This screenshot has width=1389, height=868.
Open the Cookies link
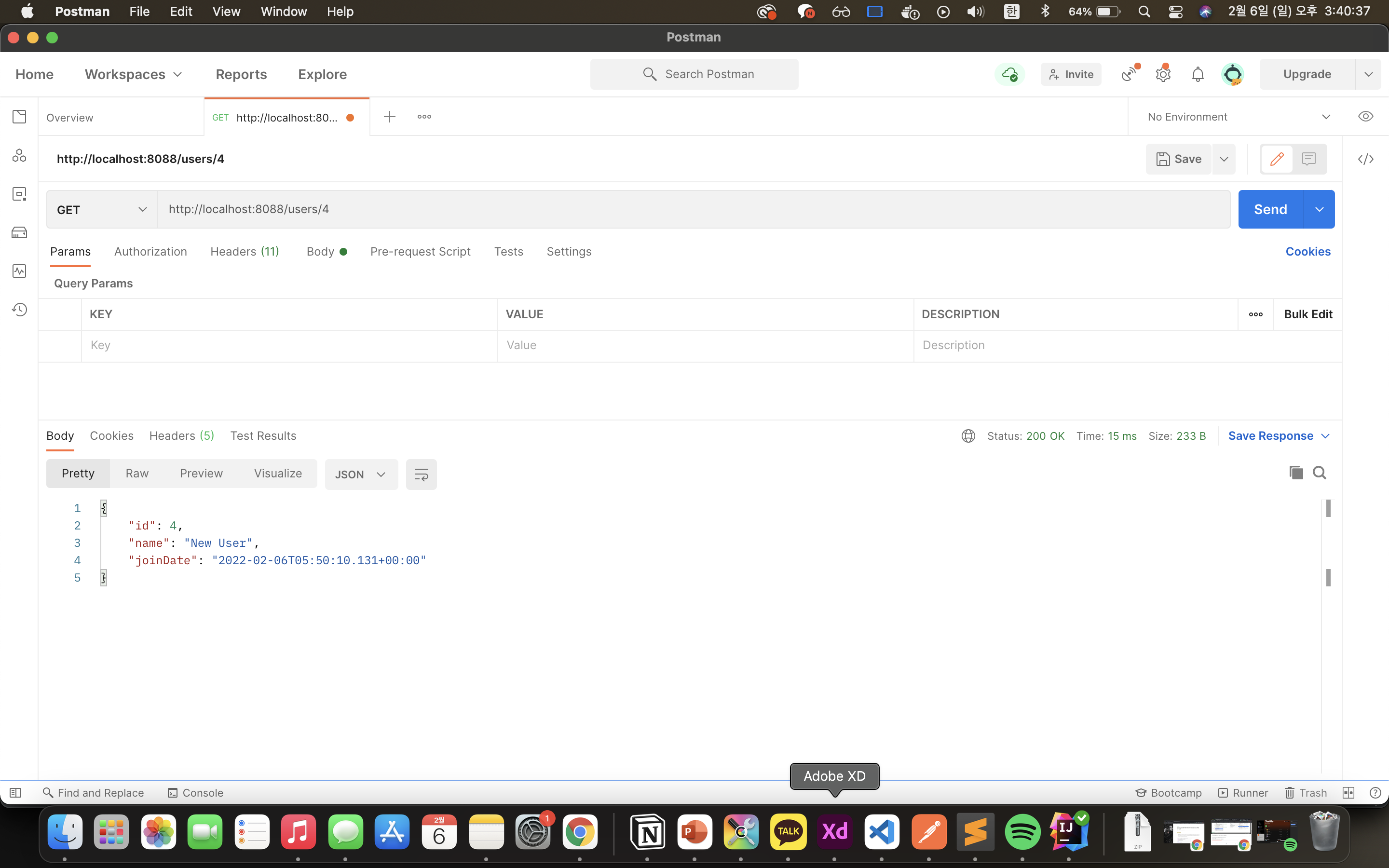(x=1307, y=251)
